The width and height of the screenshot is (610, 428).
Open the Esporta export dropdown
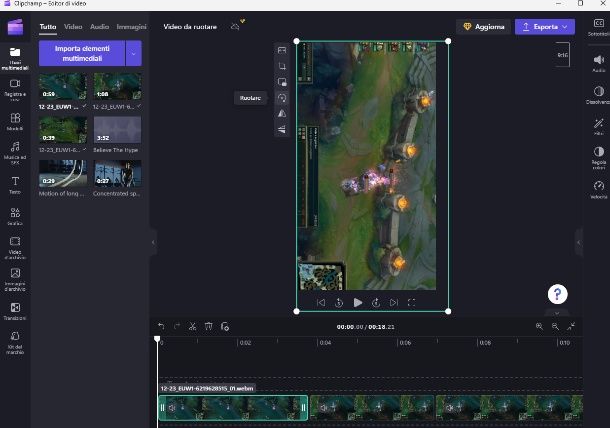click(545, 26)
